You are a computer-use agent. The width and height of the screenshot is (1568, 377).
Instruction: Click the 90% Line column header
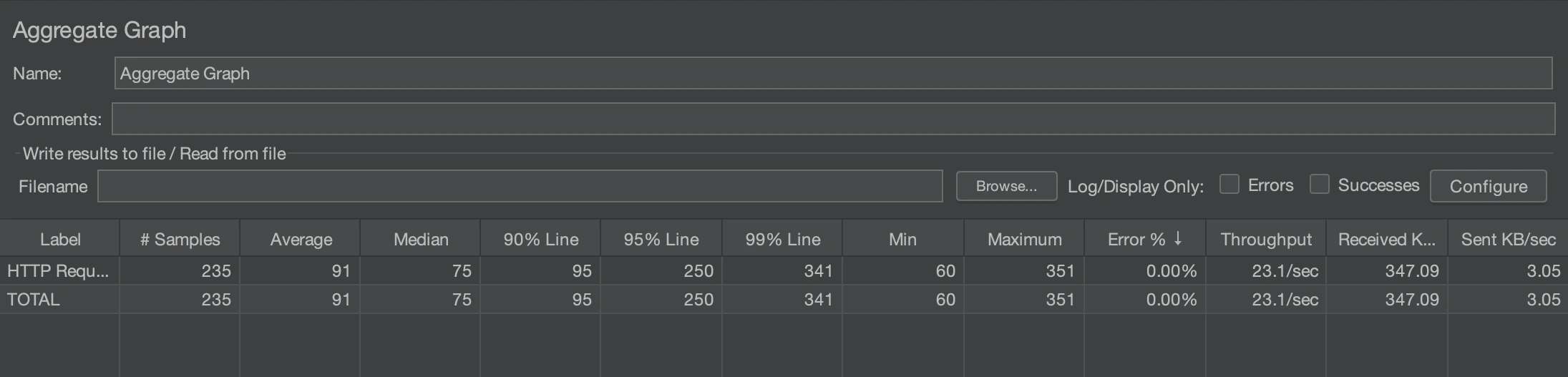point(540,240)
